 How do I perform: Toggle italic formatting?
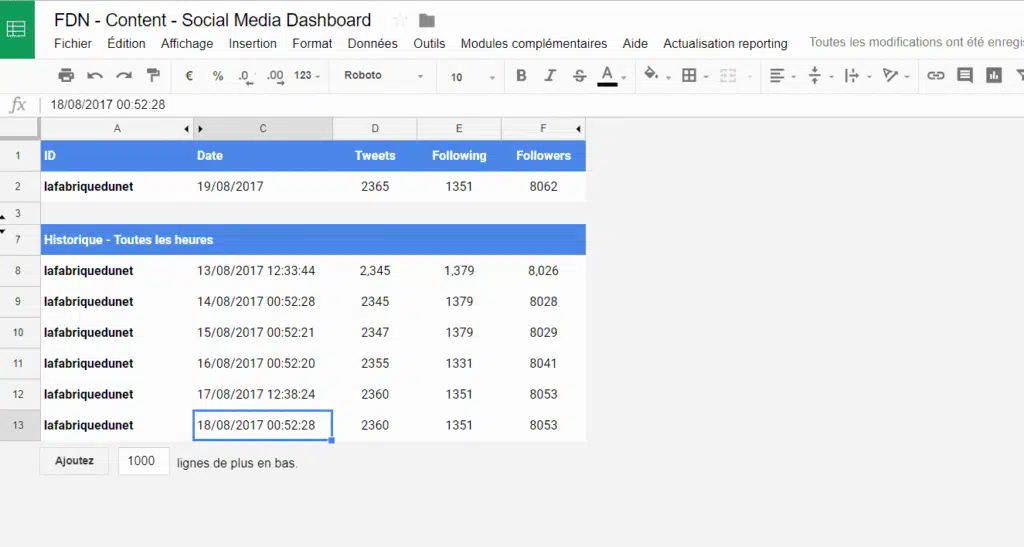[550, 75]
